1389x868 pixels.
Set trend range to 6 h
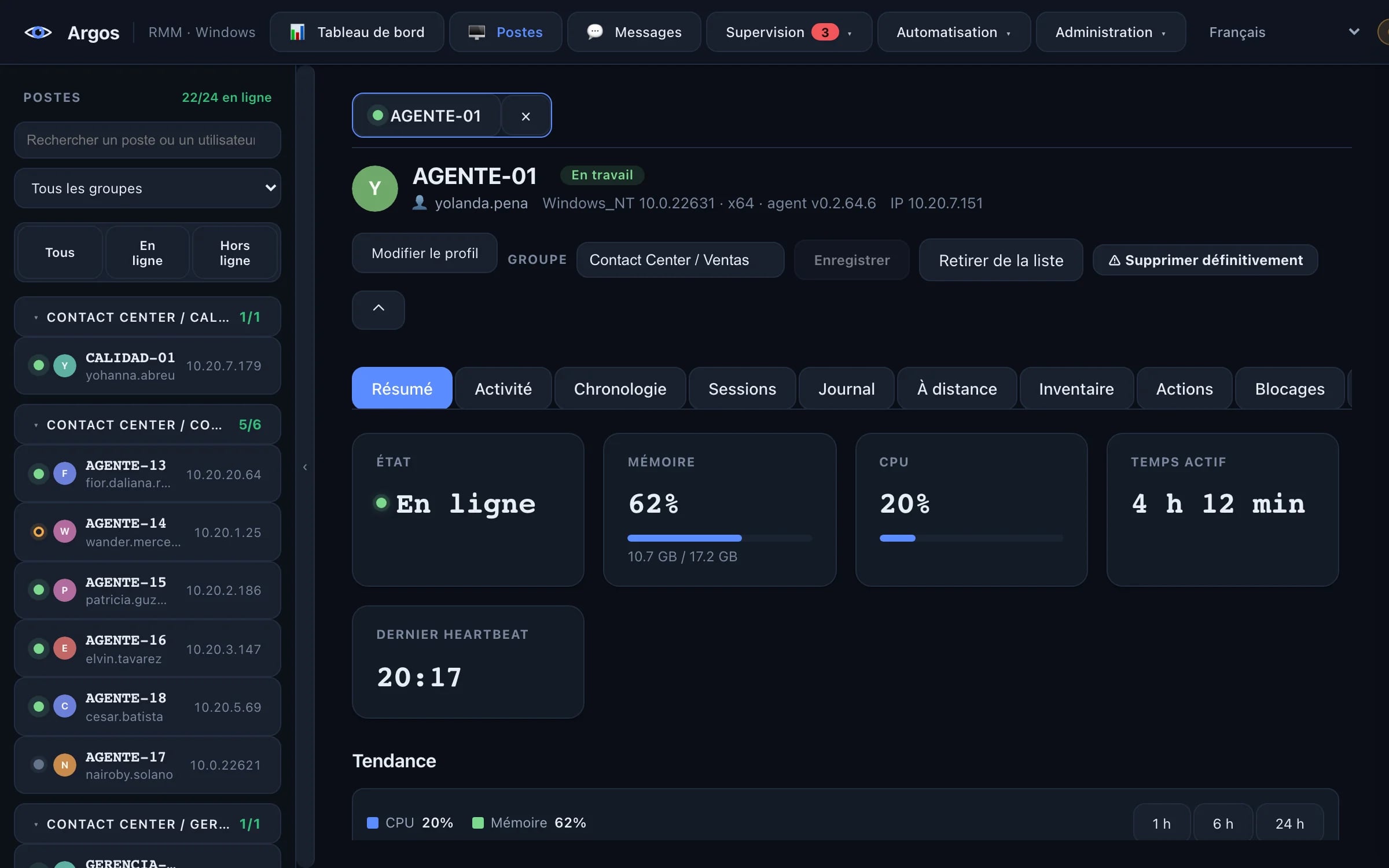coord(1223,823)
